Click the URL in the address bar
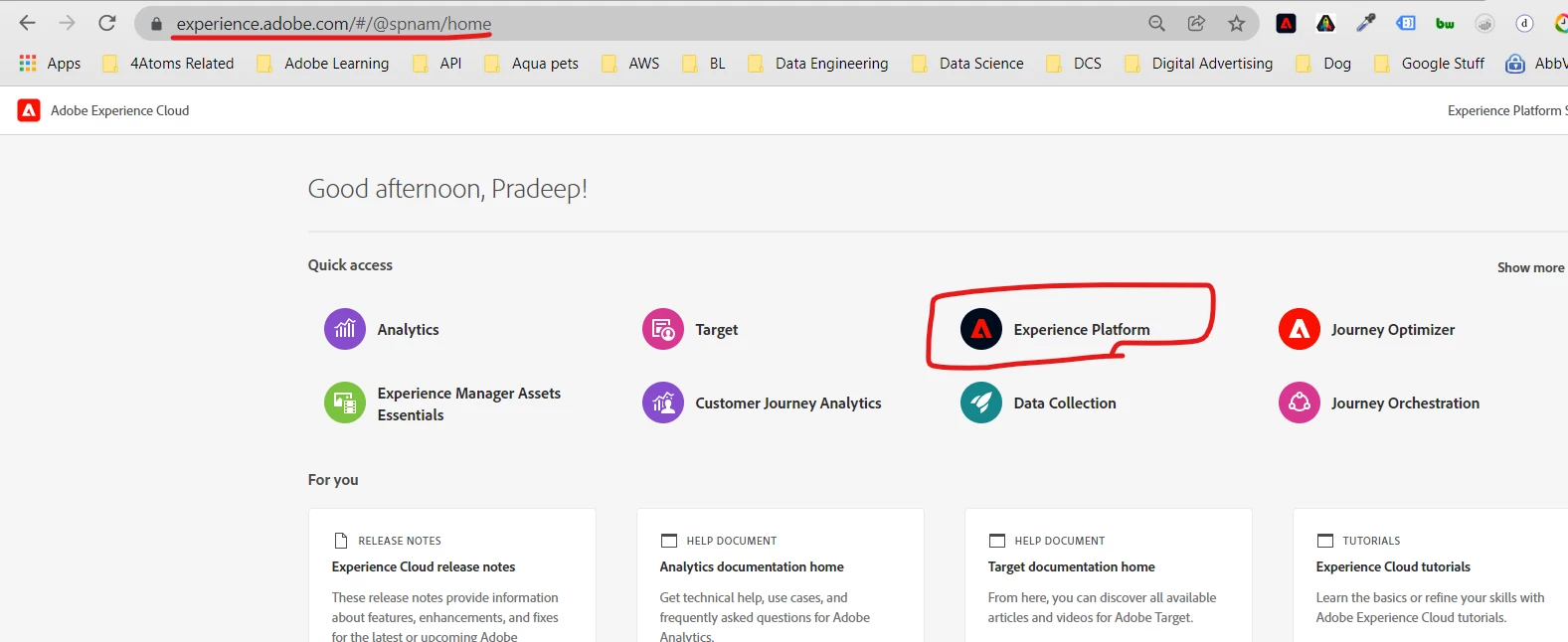1568x642 pixels. click(x=334, y=24)
